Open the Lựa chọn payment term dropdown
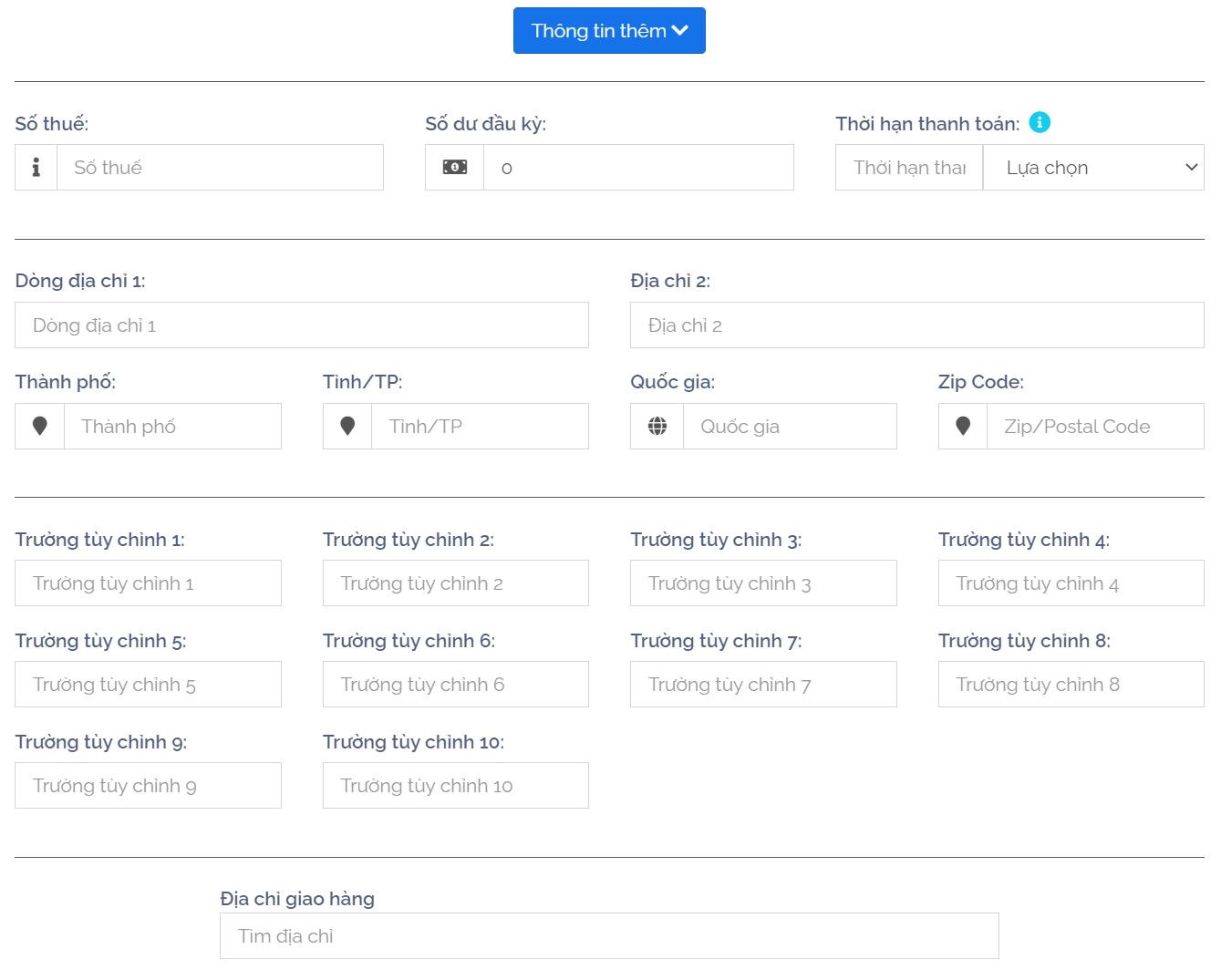The image size is (1221, 980). 1093,168
